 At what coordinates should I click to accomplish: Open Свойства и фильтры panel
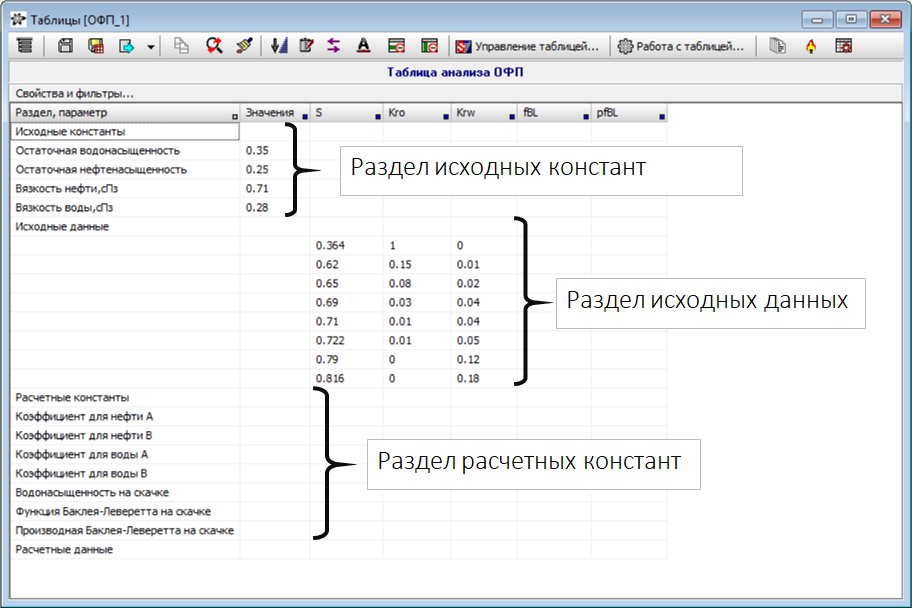(x=74, y=93)
